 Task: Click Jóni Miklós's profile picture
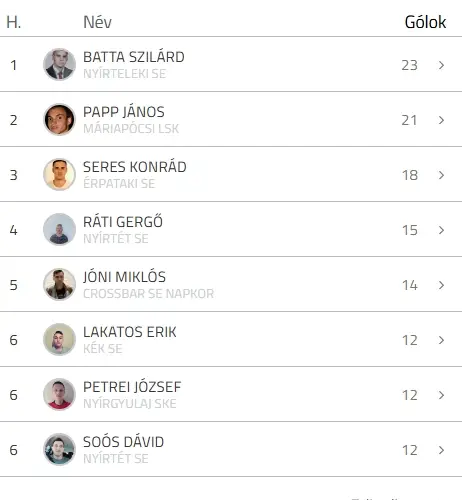click(59, 284)
